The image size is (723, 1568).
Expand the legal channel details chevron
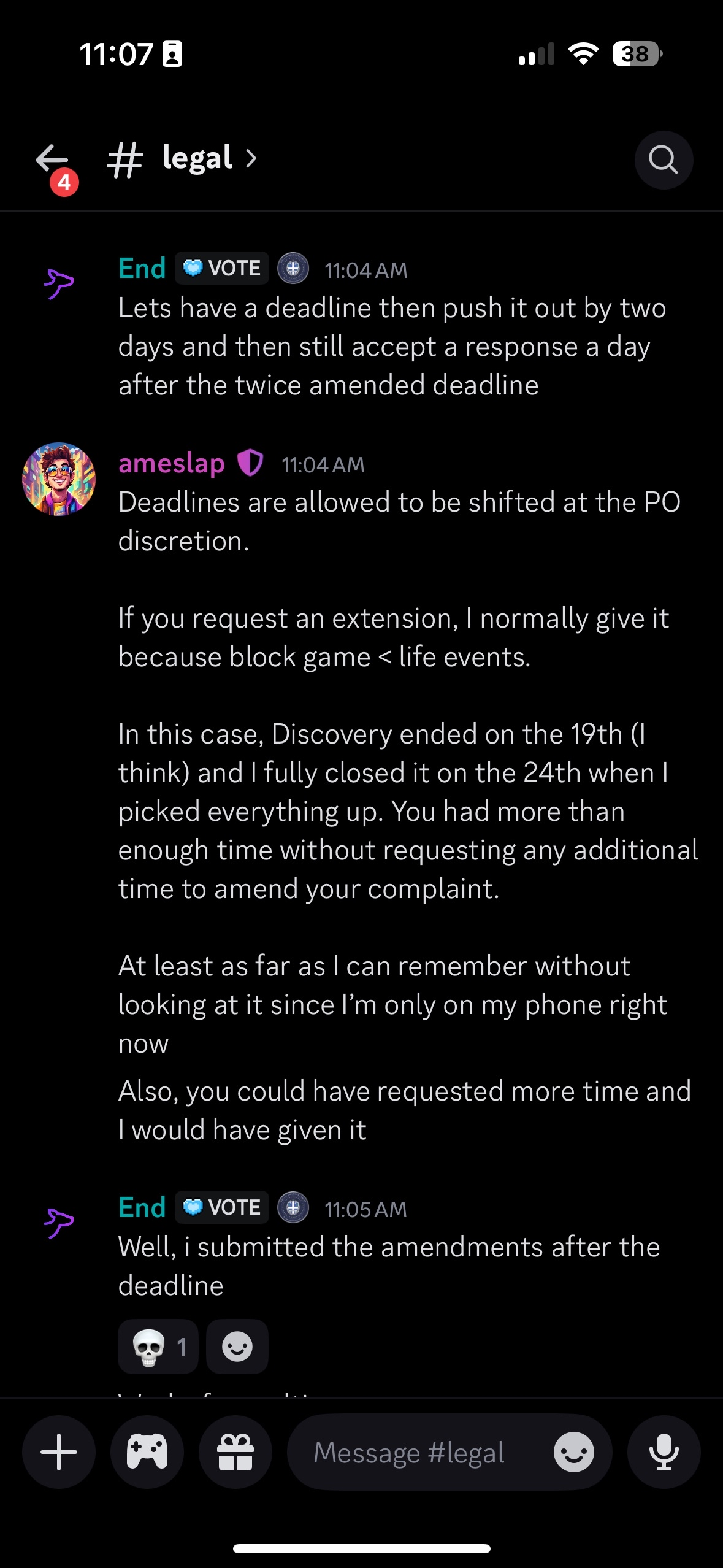(x=251, y=159)
